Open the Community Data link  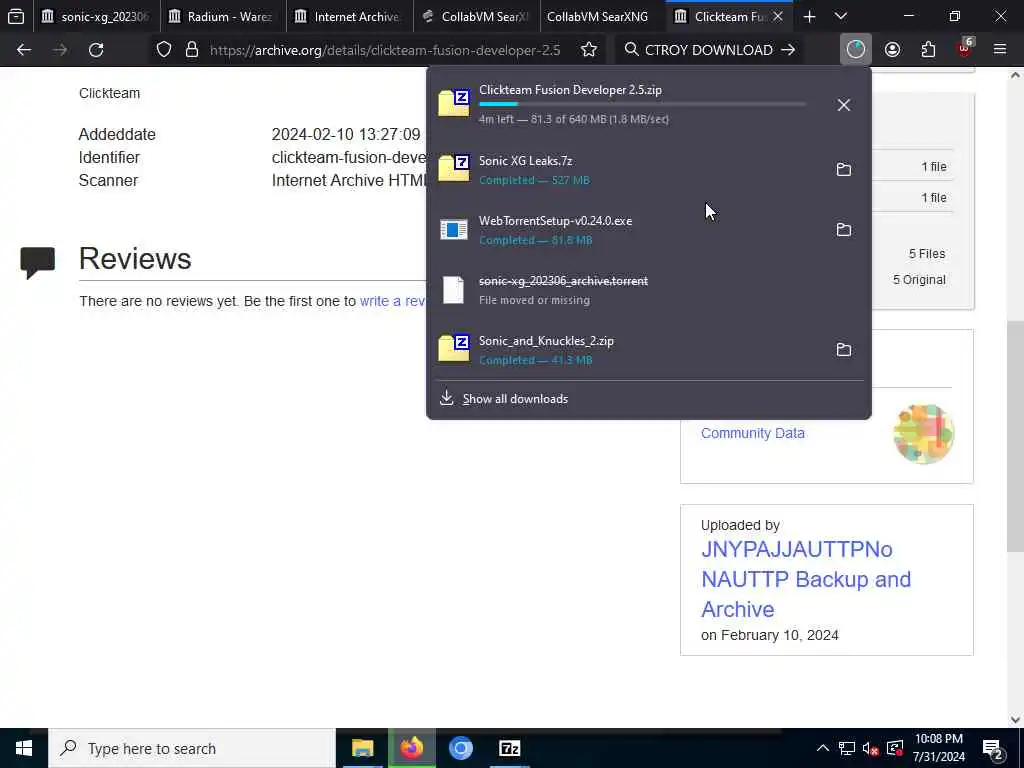pyautogui.click(x=752, y=433)
